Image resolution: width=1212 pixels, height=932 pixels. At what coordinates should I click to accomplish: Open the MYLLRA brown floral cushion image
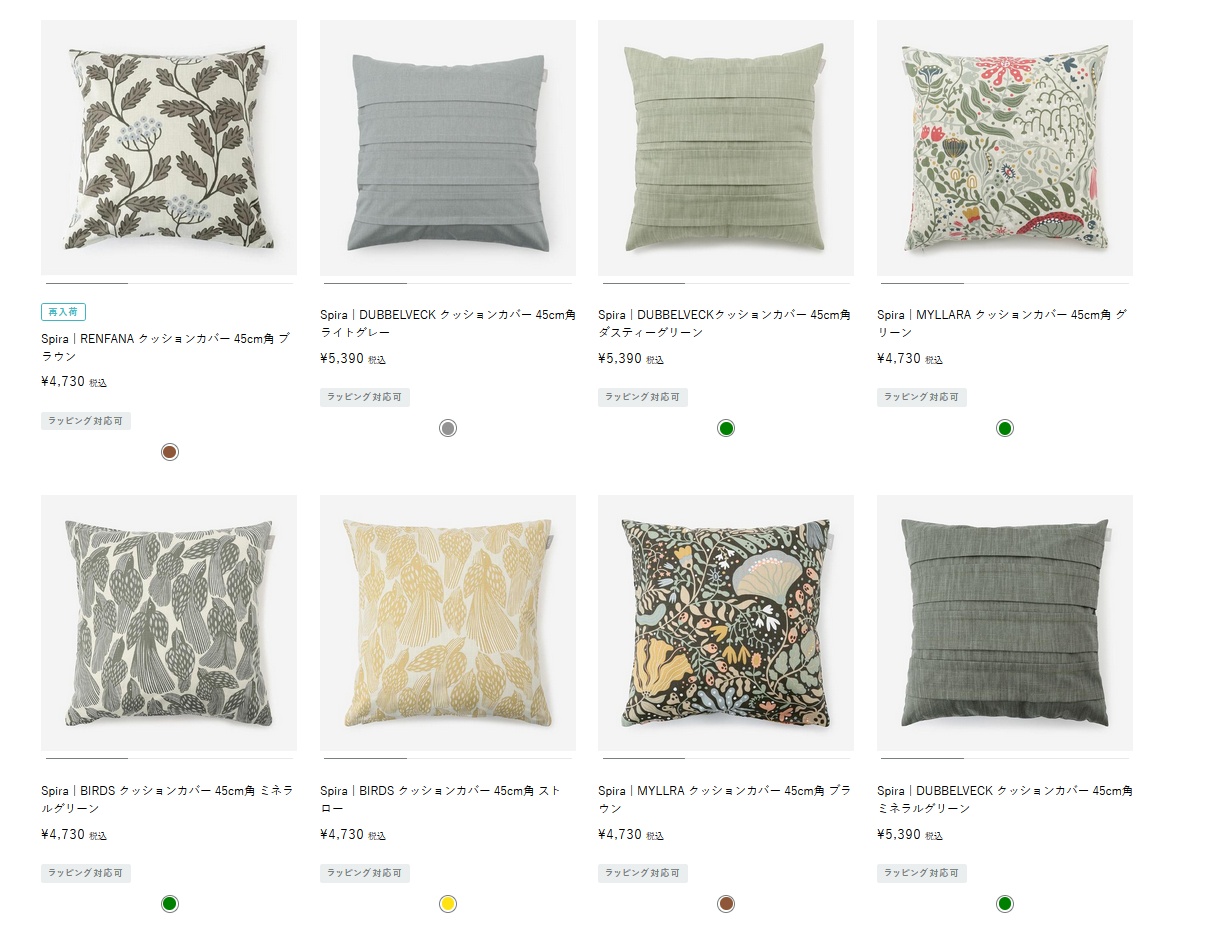(x=726, y=623)
